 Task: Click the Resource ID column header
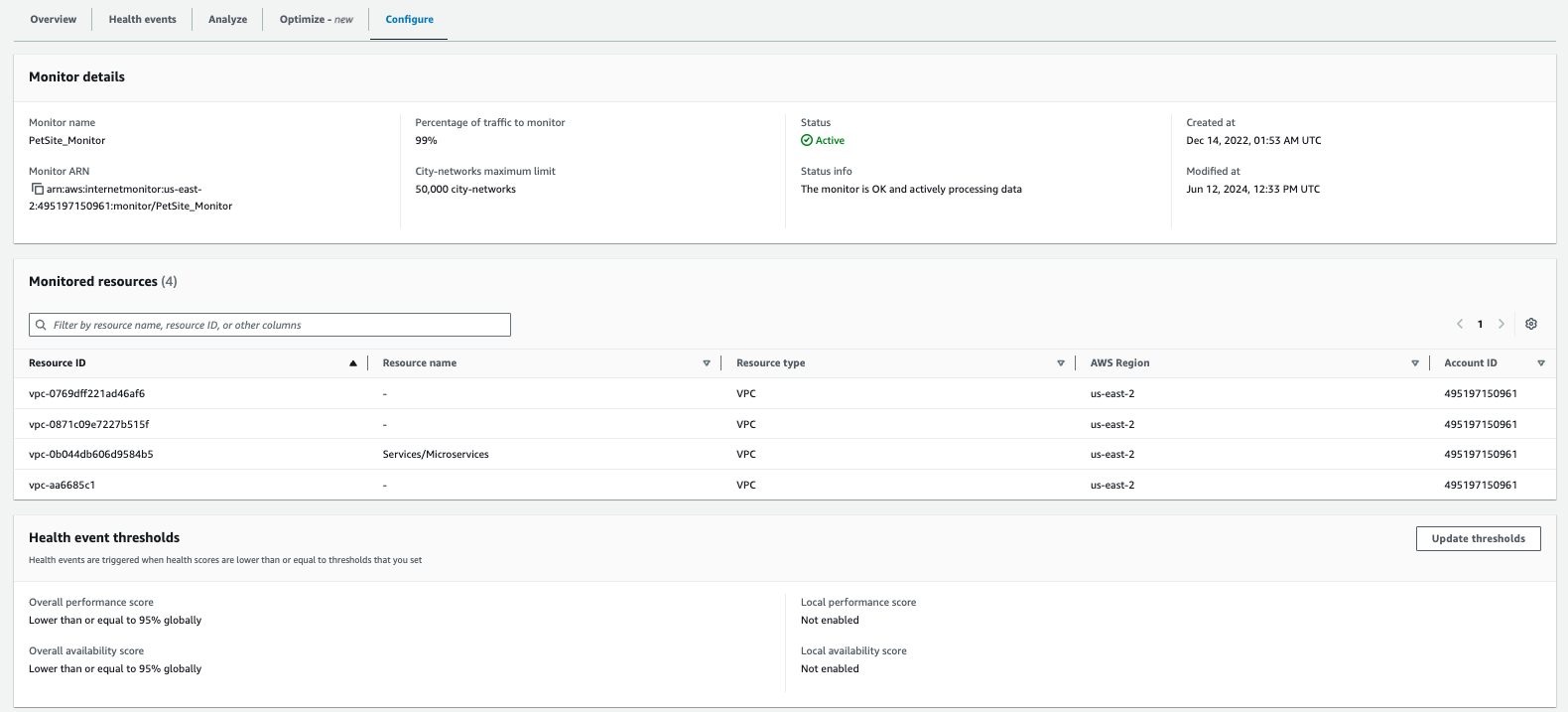(x=58, y=363)
